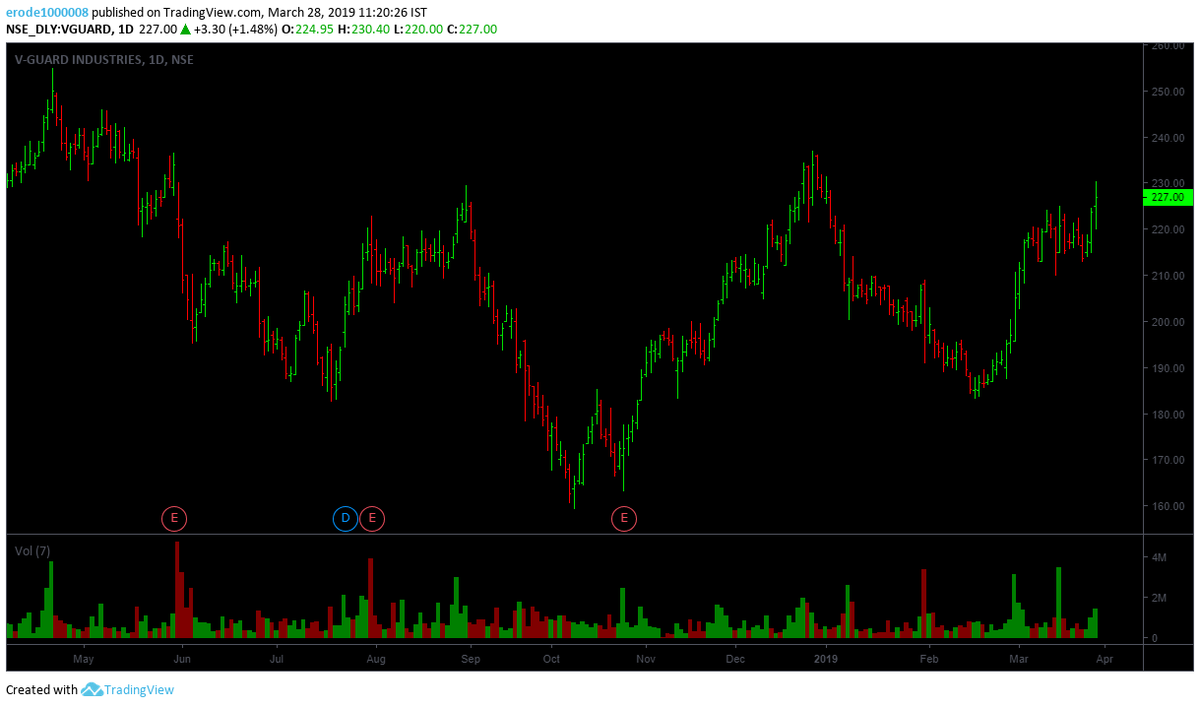Click the 2019 label on time axis
This screenshot has width=1200, height=707.
pyautogui.click(x=825, y=659)
